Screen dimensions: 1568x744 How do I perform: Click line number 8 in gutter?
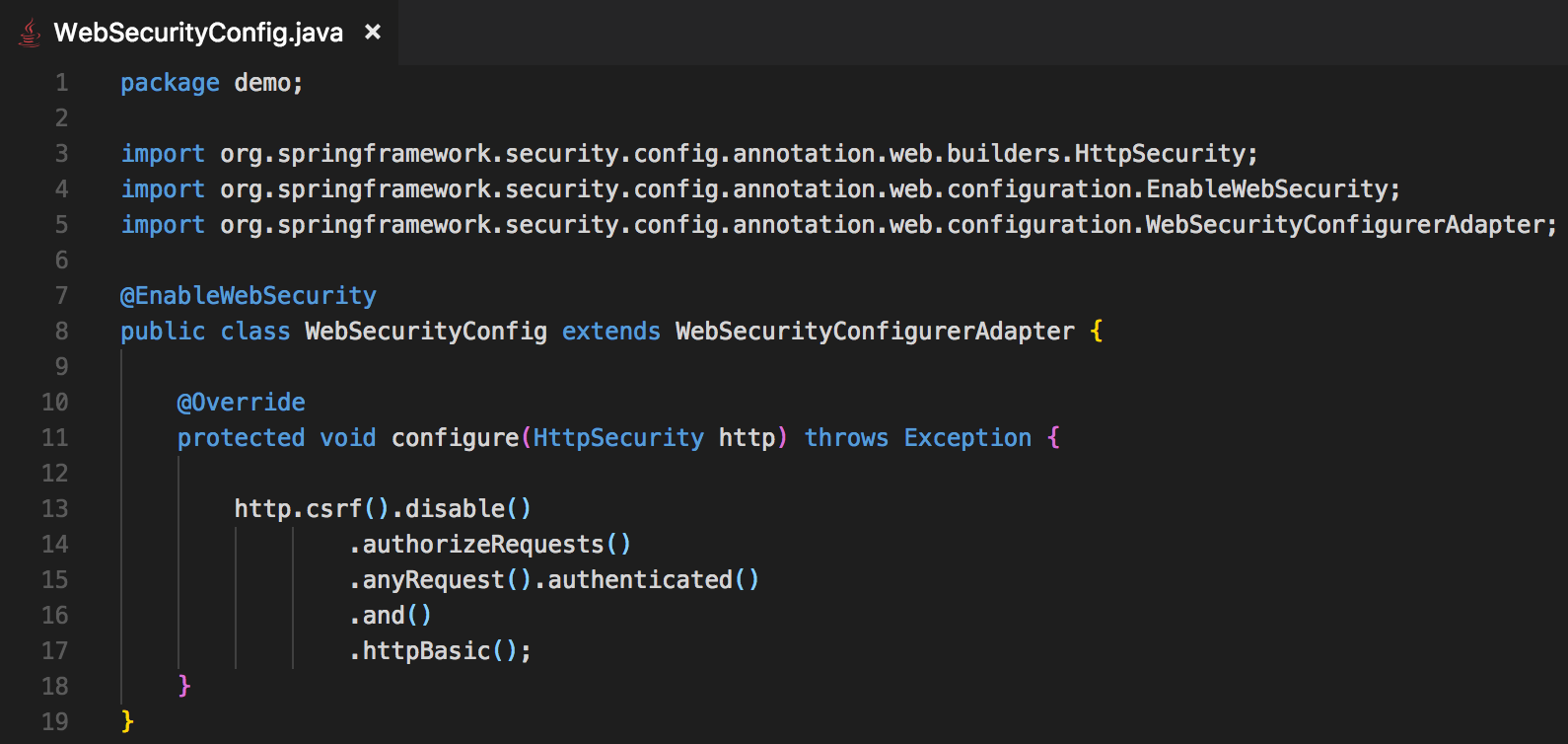click(61, 332)
